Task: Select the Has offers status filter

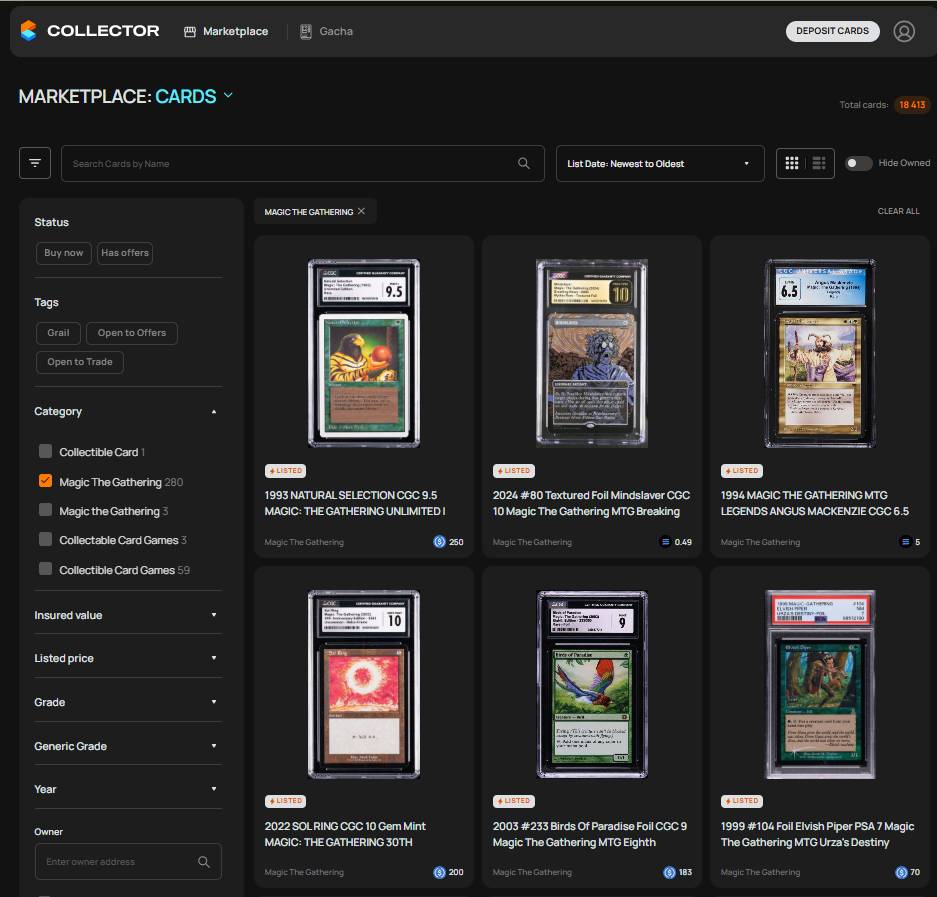Action: tap(125, 253)
